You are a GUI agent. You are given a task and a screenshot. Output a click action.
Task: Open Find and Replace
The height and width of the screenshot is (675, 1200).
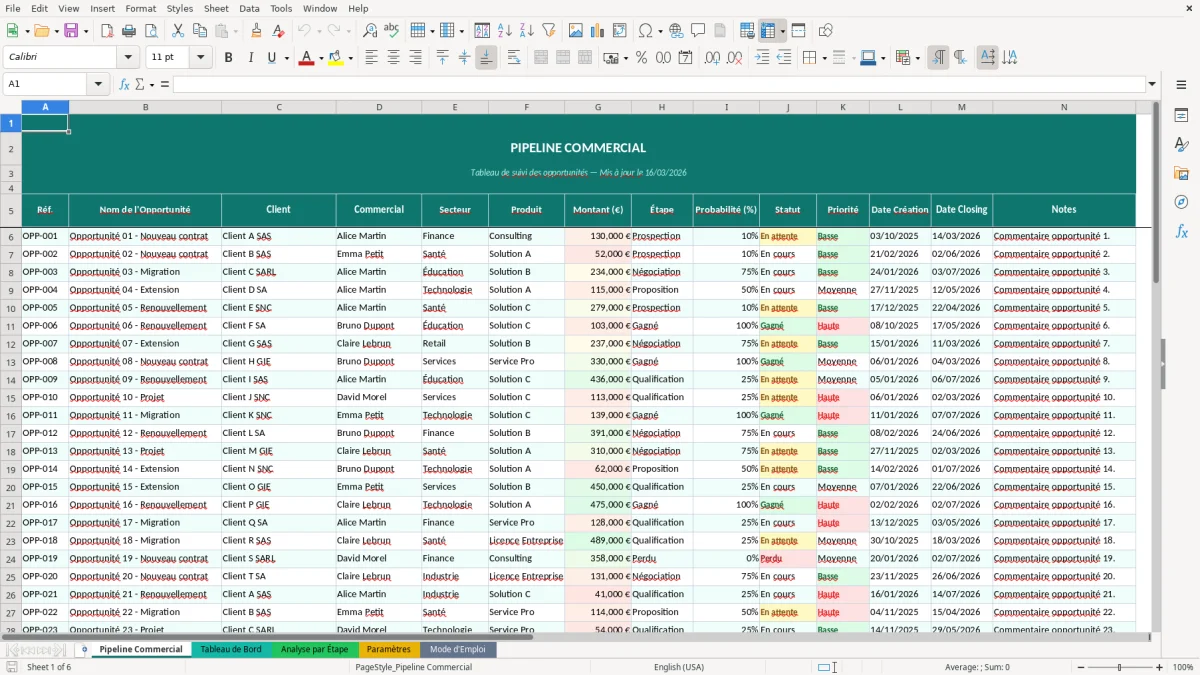click(370, 31)
